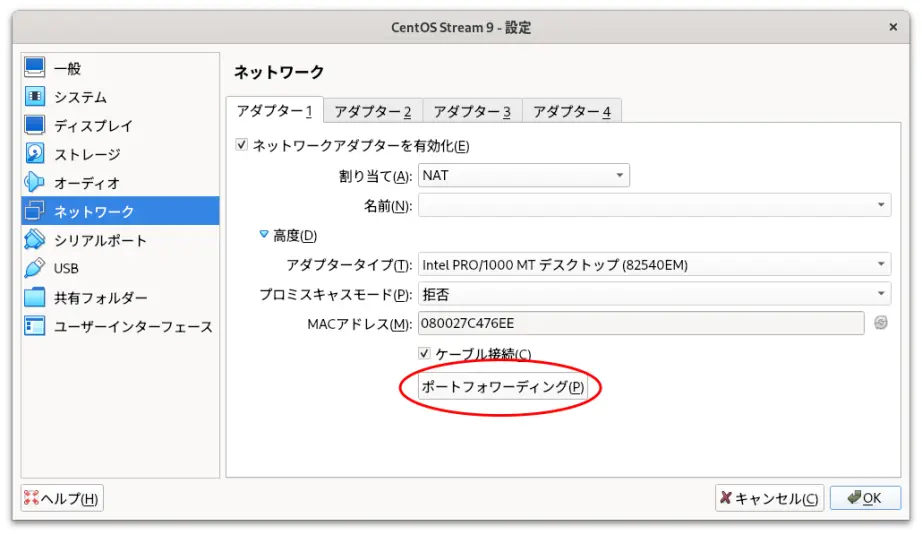Select the シリアルポート connector icon
This screenshot has height=535, width=922.
click(35, 239)
